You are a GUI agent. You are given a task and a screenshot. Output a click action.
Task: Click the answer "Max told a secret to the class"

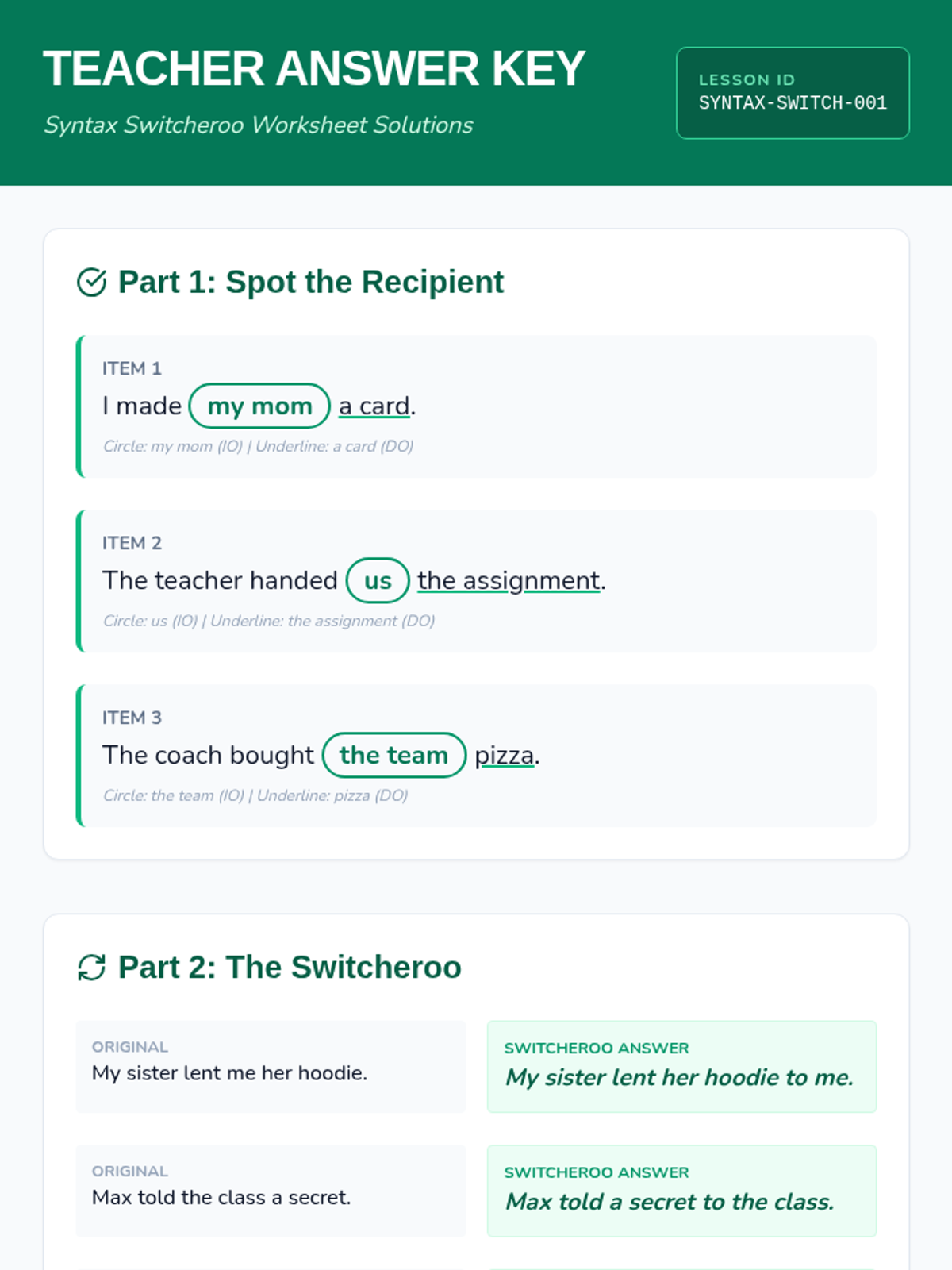670,1202
